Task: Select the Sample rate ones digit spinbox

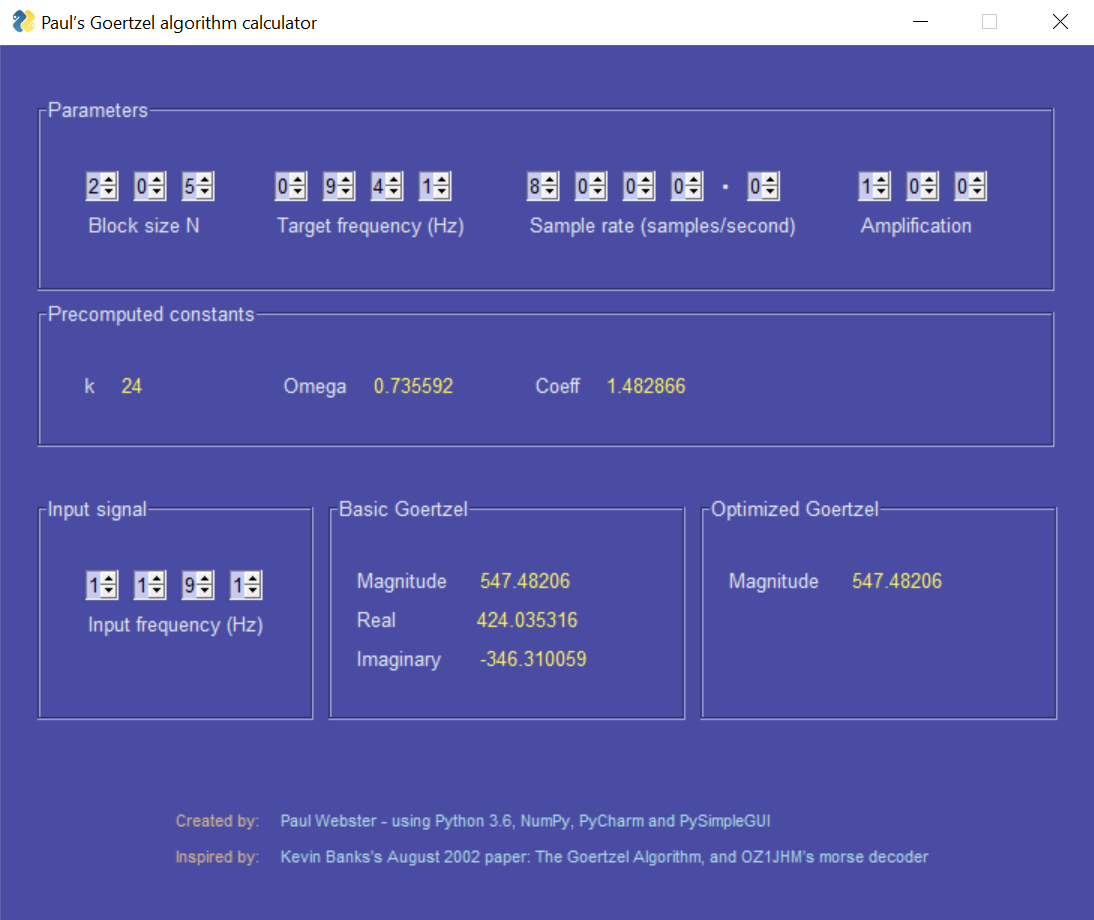Action: coord(688,186)
